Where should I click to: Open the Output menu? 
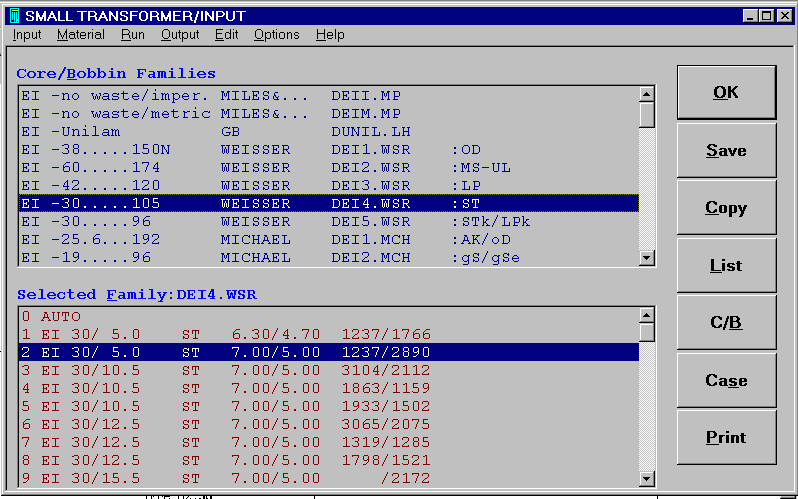180,35
